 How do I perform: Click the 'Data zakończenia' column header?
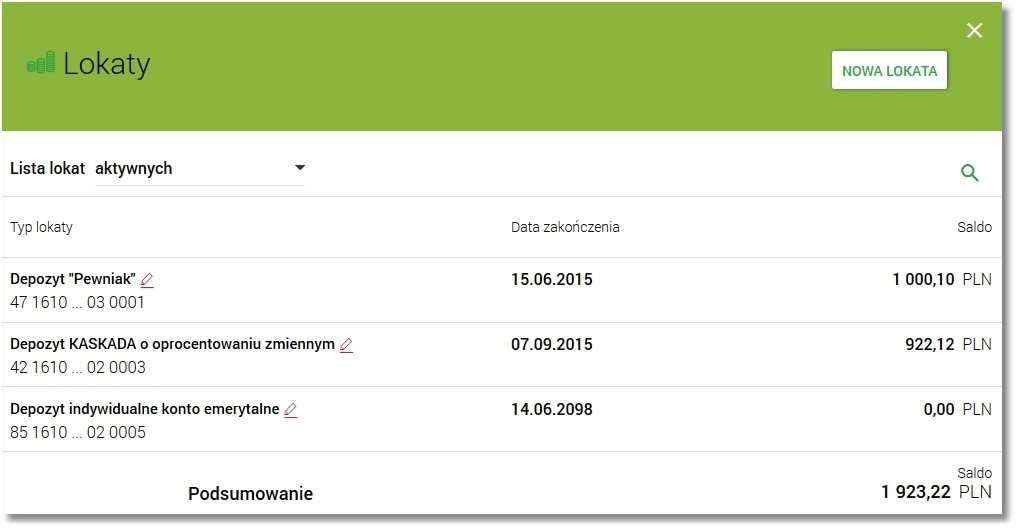coord(565,227)
